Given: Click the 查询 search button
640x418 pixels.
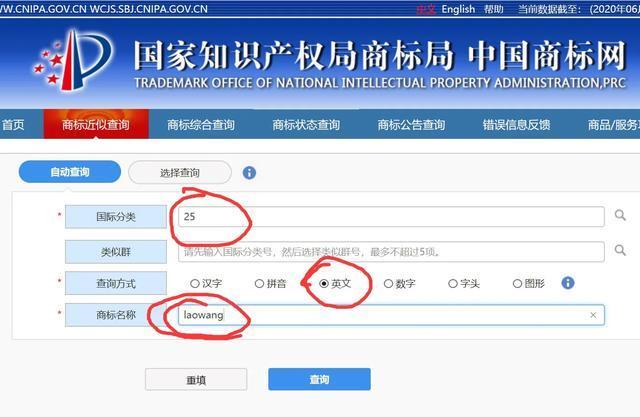Looking at the screenshot, I should tap(319, 379).
